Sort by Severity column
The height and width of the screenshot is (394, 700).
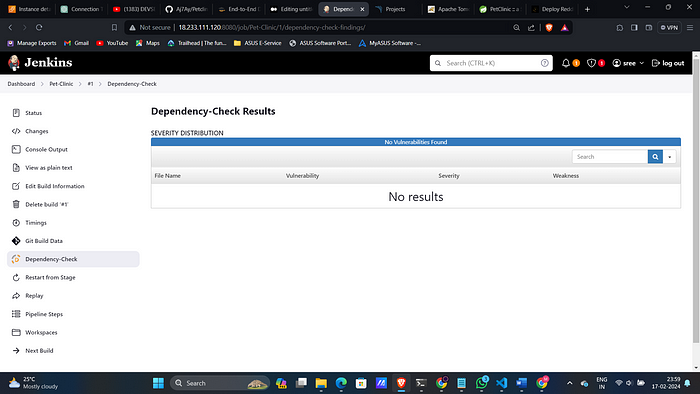point(449,176)
